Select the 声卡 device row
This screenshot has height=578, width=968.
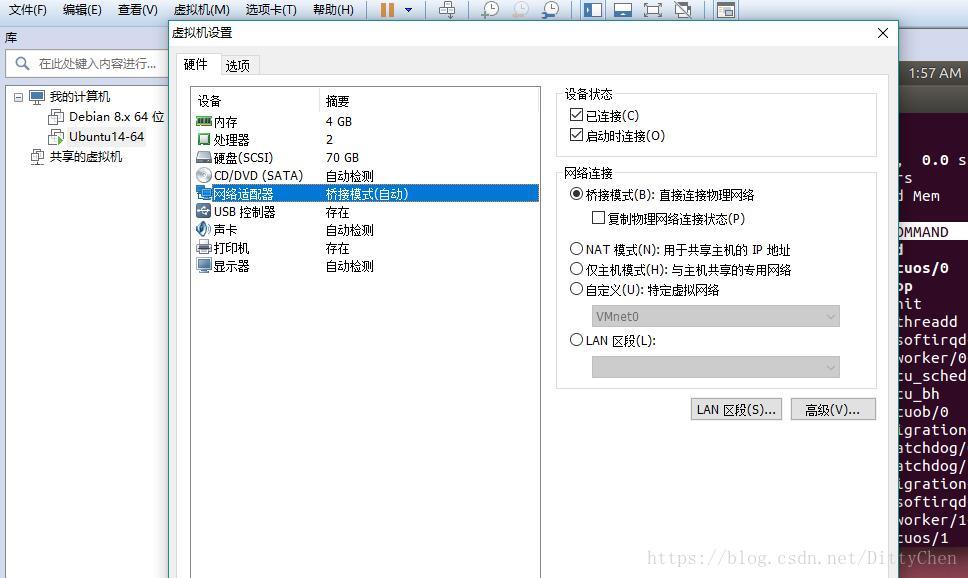pos(367,230)
